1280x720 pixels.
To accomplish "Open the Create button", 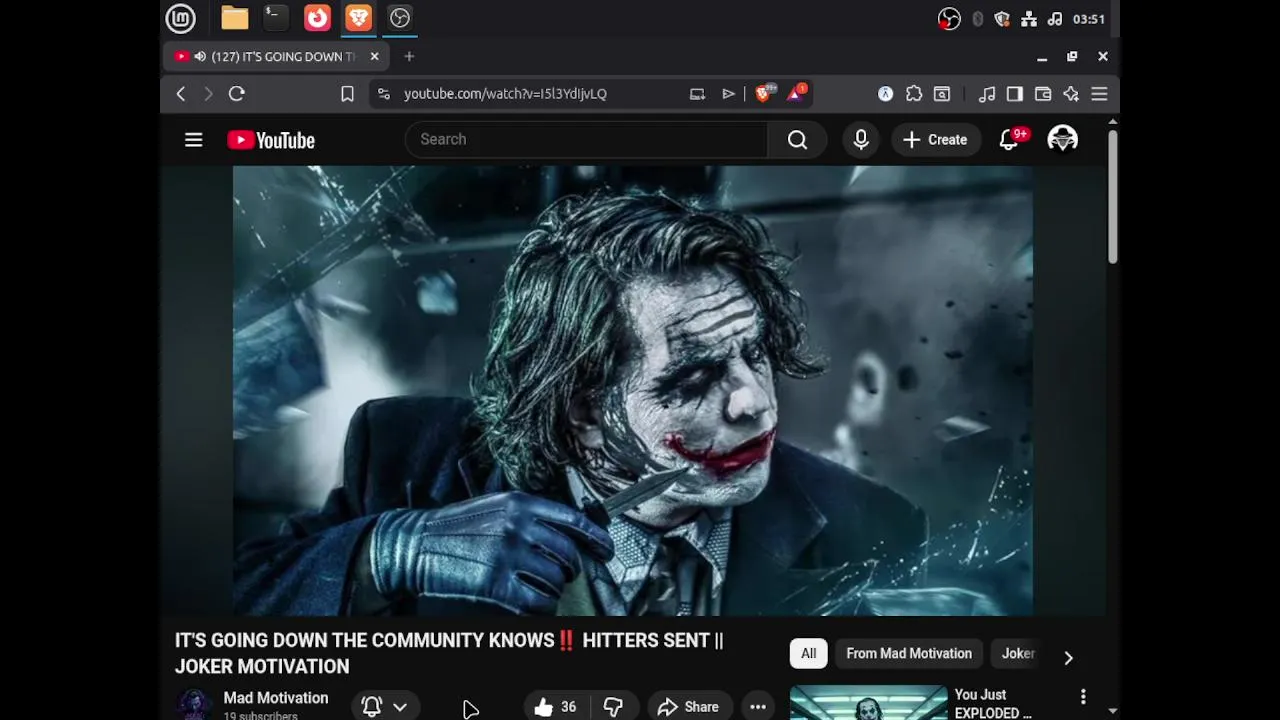I will tap(935, 140).
